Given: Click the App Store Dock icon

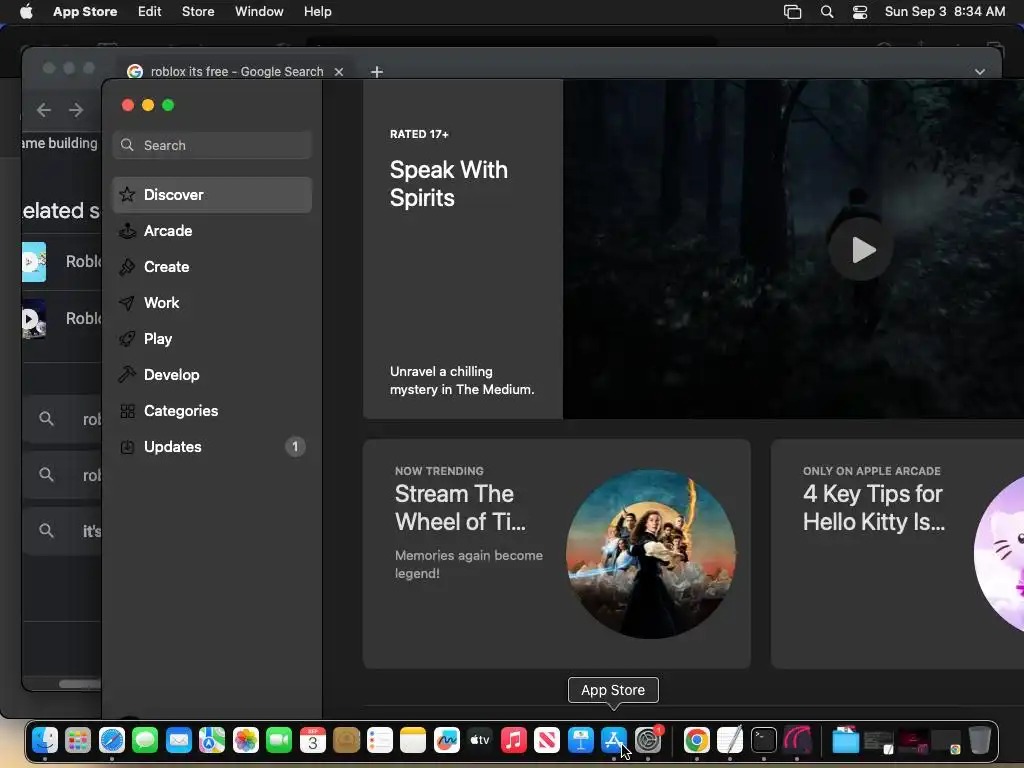Looking at the screenshot, I should 614,741.
